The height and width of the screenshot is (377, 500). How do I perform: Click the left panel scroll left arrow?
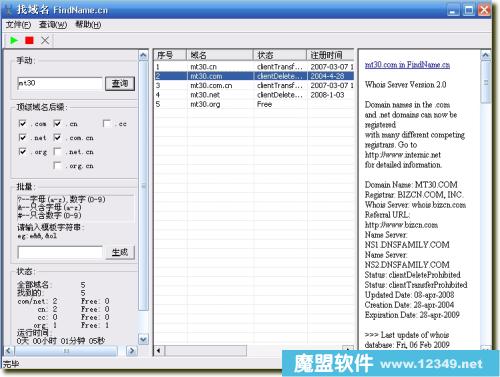coord(9,351)
